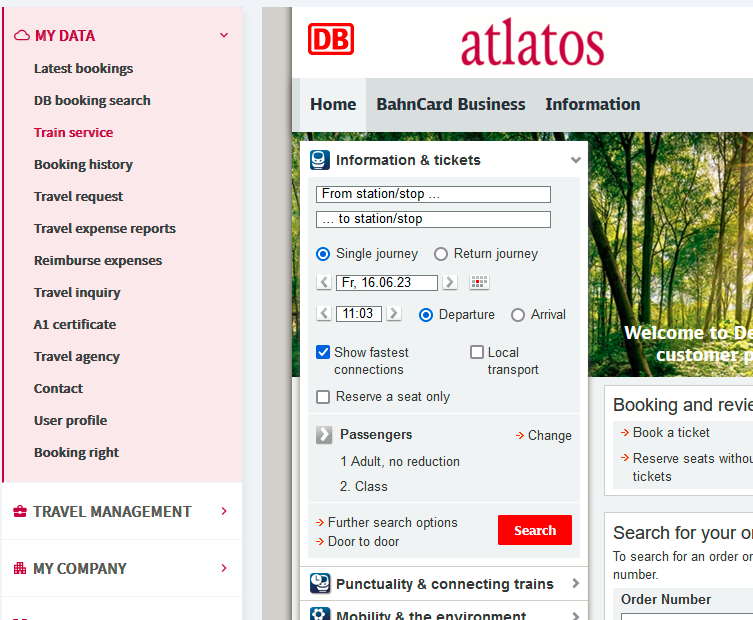The image size is (753, 620).
Task: Open Latest bookings in sidebar
Action: [84, 69]
